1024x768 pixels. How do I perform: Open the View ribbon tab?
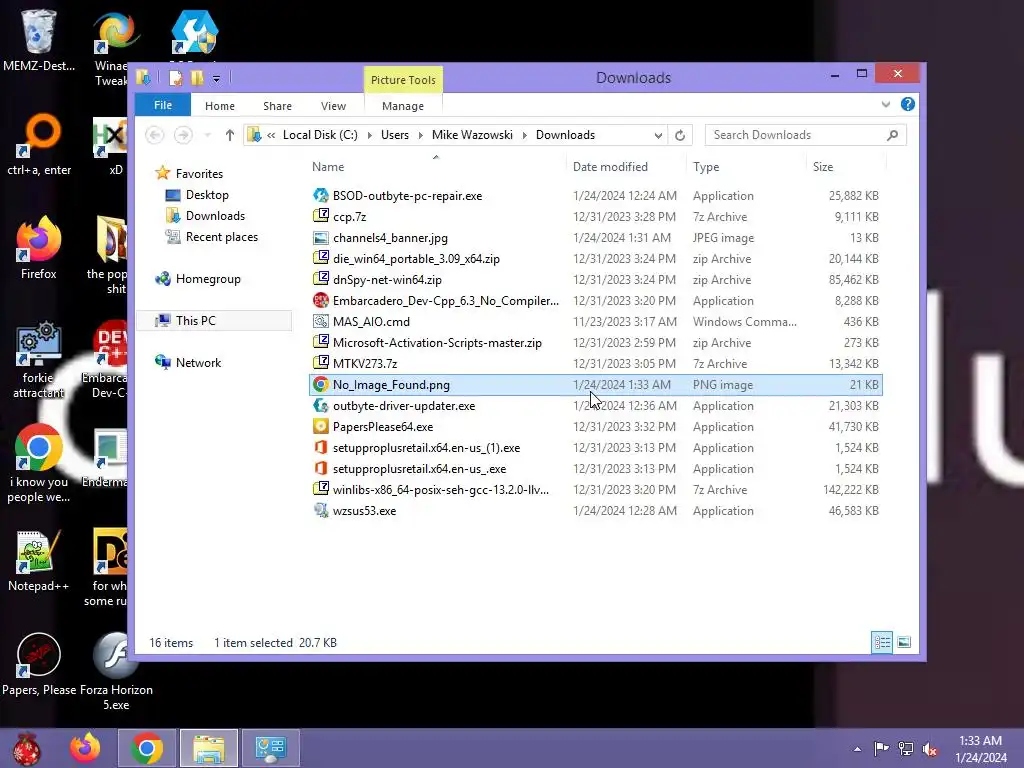(x=333, y=106)
